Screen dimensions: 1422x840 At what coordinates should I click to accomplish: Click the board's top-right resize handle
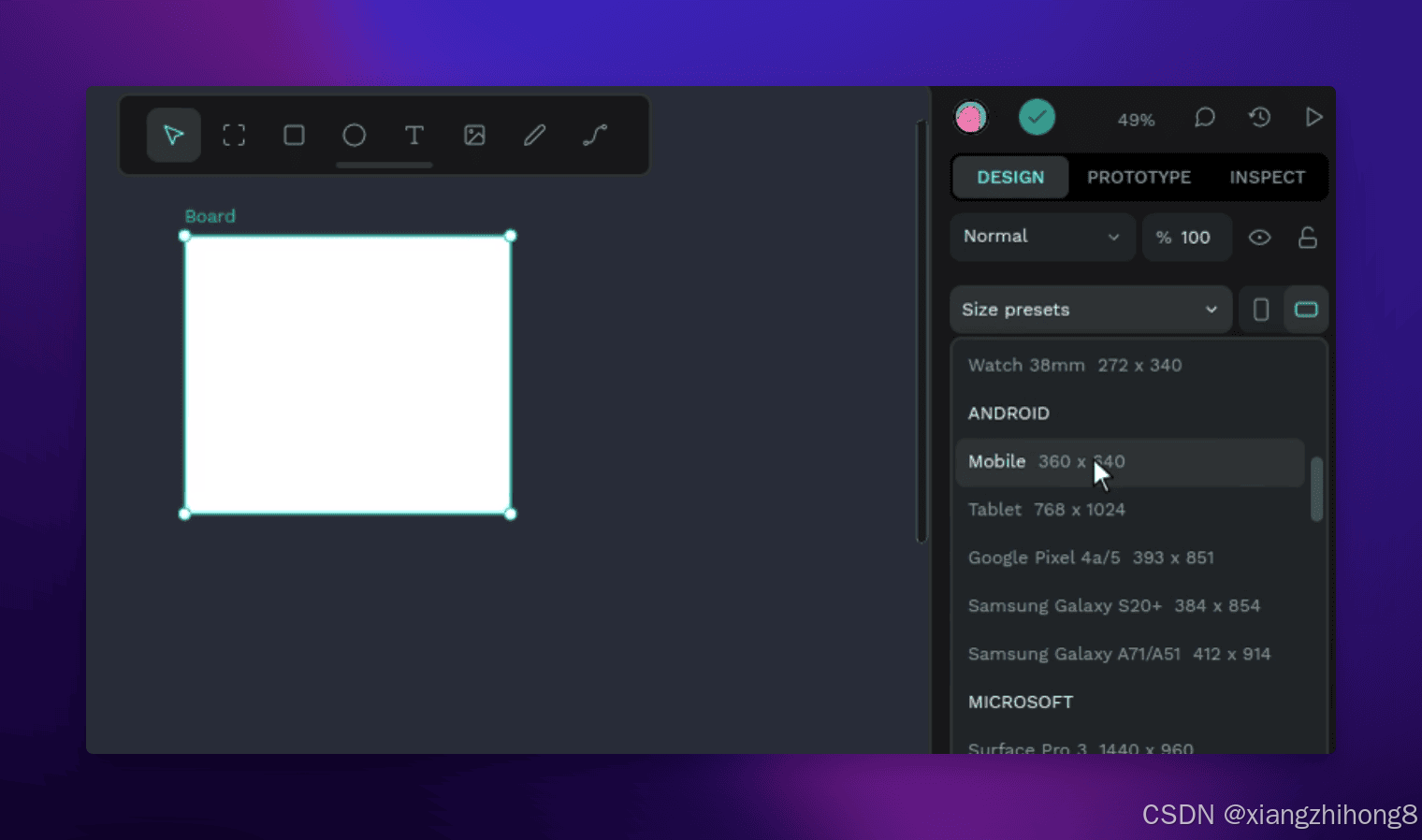click(511, 236)
